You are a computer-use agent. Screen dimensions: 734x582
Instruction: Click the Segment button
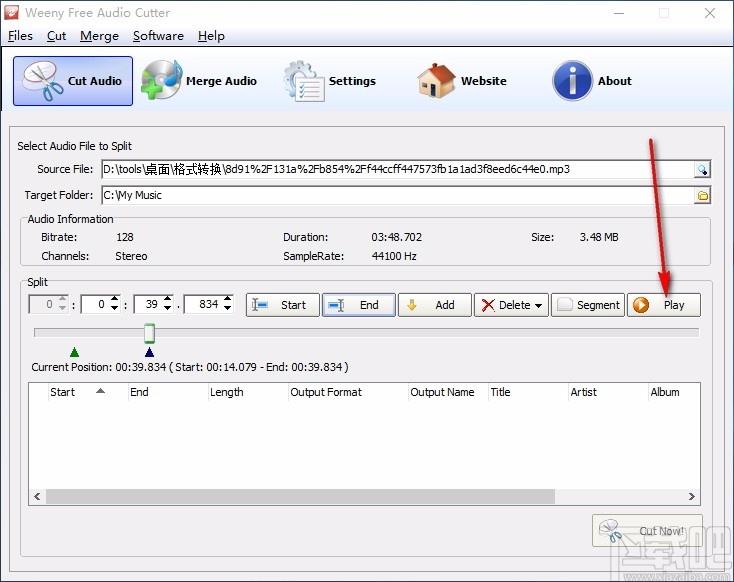[x=588, y=305]
